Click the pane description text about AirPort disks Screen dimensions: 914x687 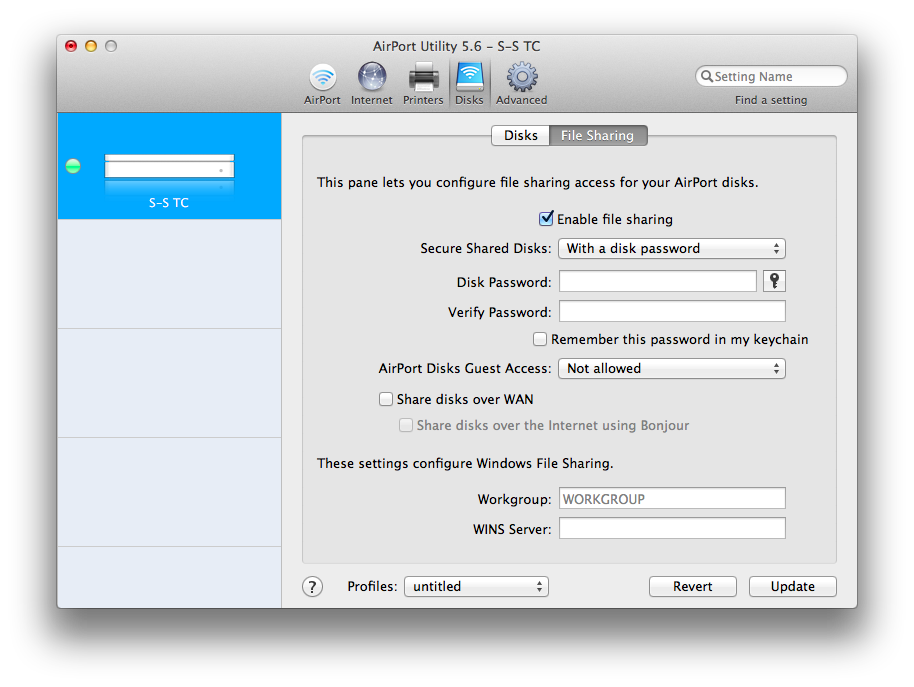pyautogui.click(x=537, y=182)
